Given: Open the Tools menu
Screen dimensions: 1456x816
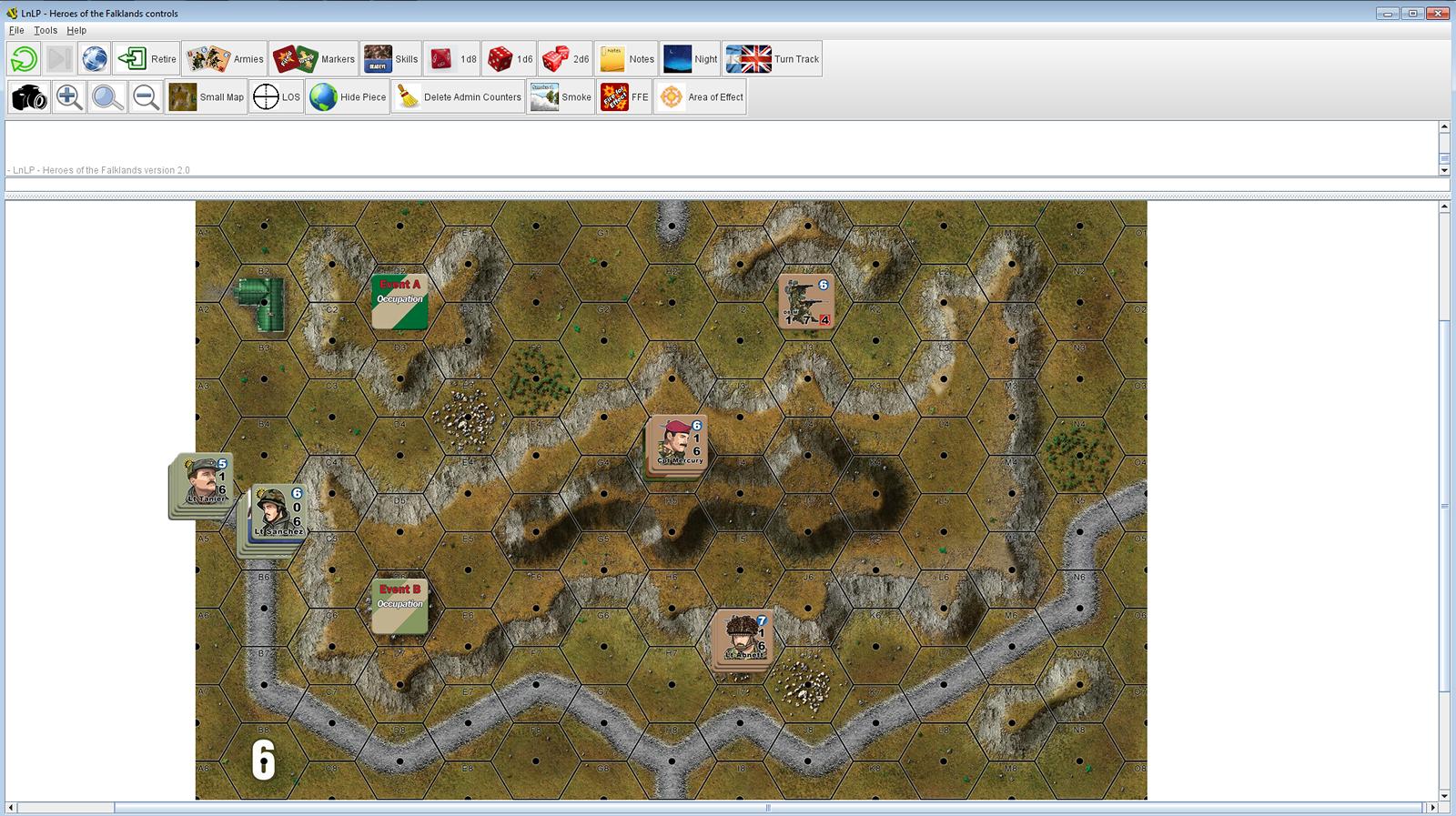Looking at the screenshot, I should click(45, 30).
